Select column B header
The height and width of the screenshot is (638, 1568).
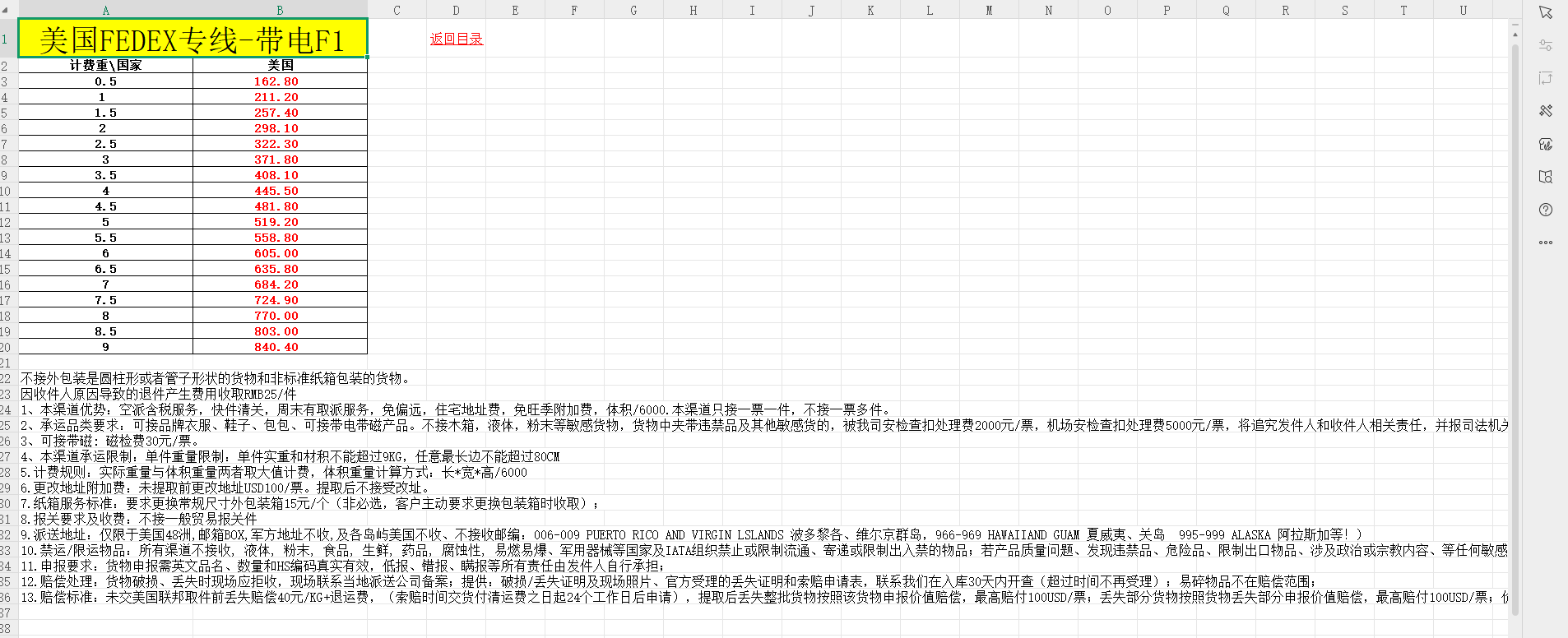click(x=280, y=10)
